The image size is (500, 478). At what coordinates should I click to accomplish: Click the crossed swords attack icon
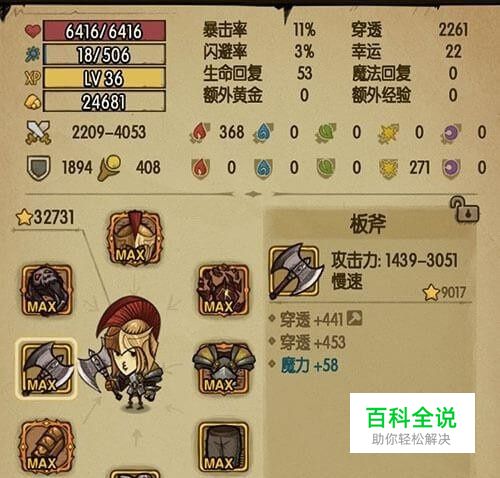[x=38, y=132]
